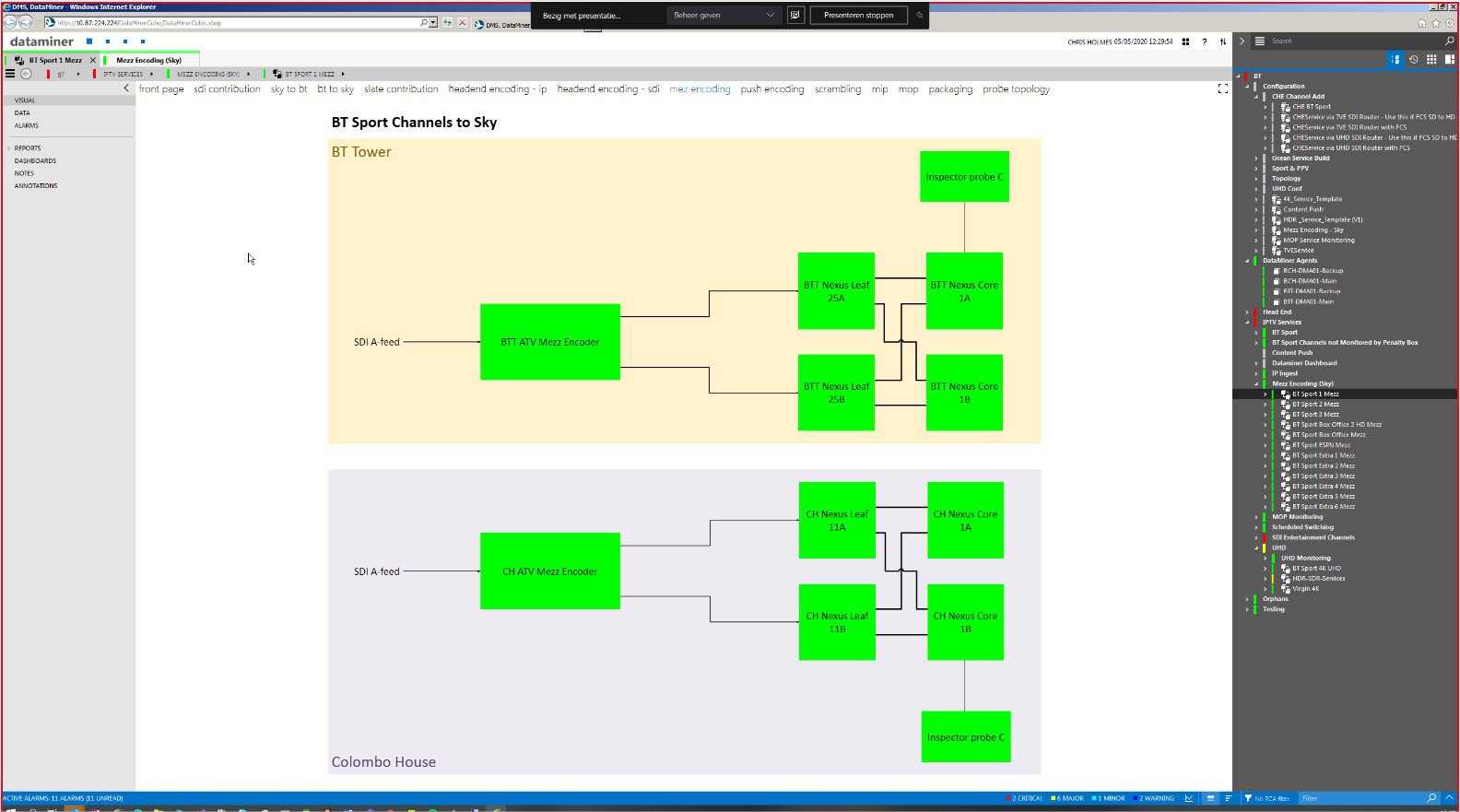Select BT Sport ESPN Mezz in the tree
This screenshot has width=1460, height=812.
click(x=1321, y=445)
